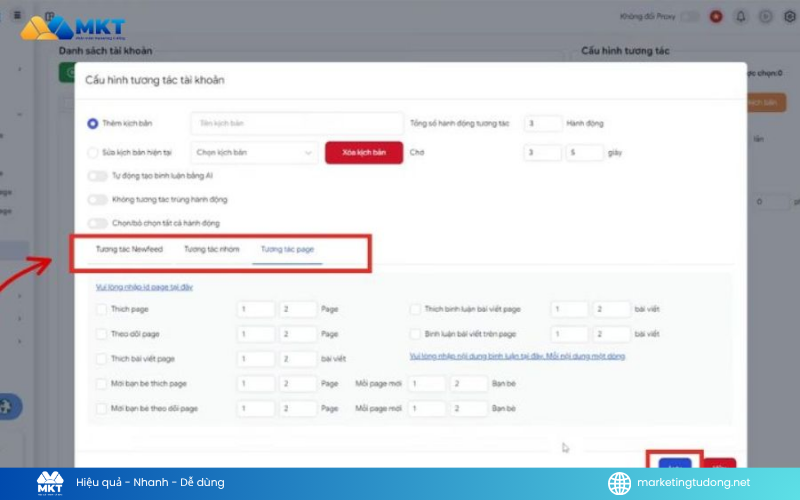
Task: Open the notification bell icon
Action: point(740,17)
